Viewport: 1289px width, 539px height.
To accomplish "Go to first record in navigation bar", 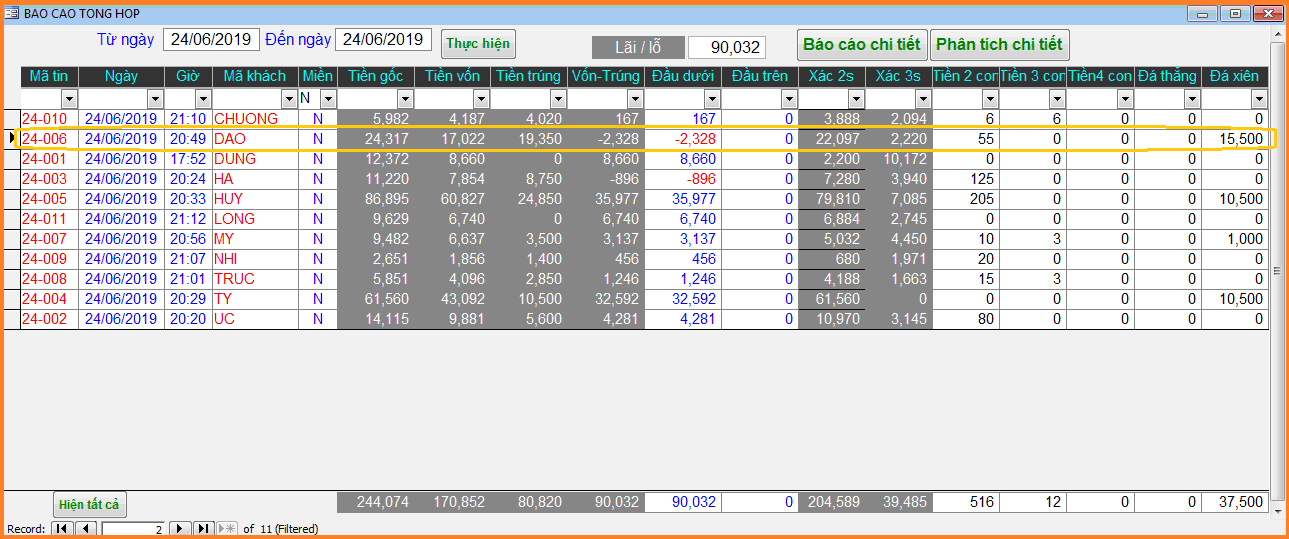I will (62, 529).
